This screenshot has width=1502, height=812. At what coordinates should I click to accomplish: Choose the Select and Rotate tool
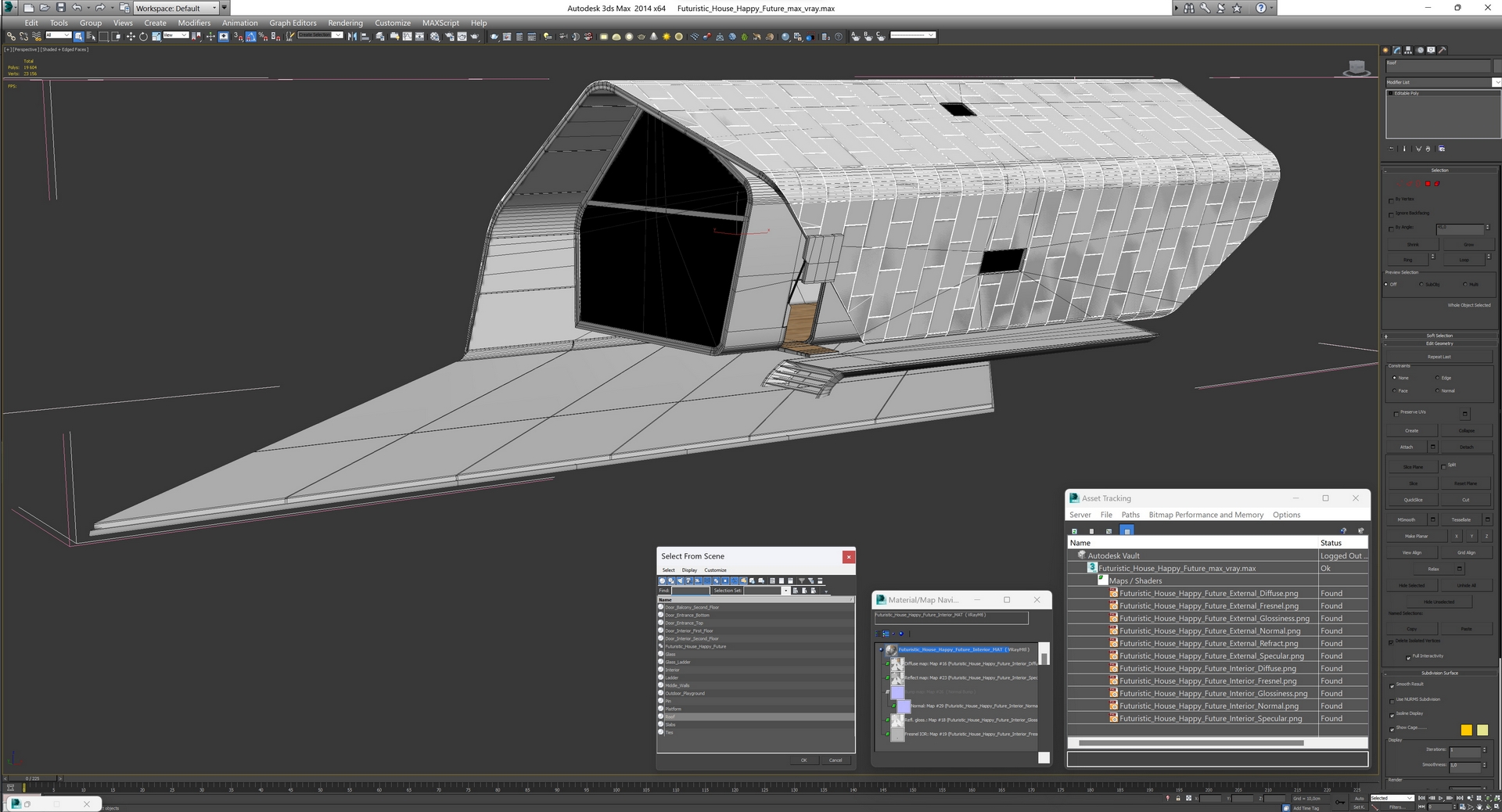[143, 36]
